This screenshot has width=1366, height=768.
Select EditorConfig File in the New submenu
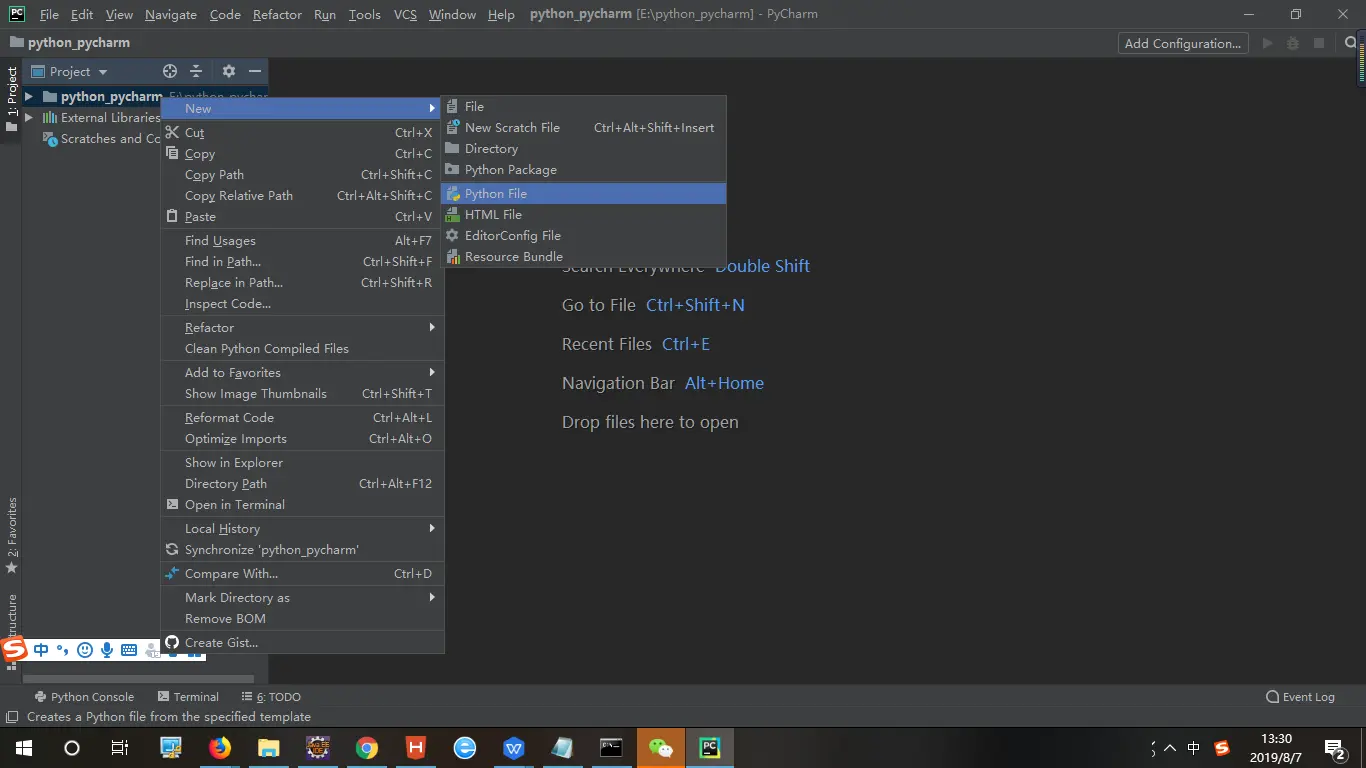click(584, 236)
